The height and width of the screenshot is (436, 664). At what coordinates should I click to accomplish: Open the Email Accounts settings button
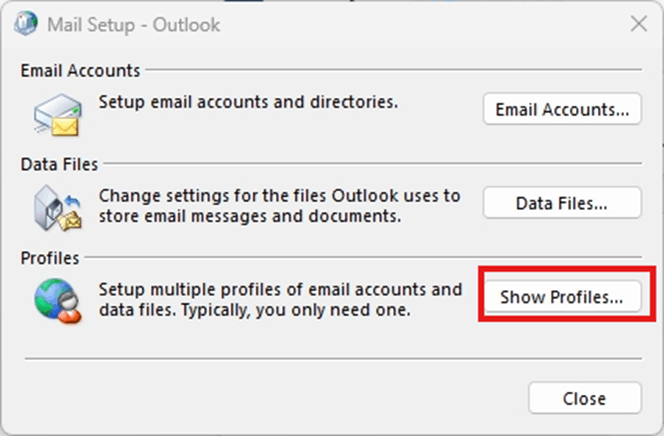(x=562, y=109)
